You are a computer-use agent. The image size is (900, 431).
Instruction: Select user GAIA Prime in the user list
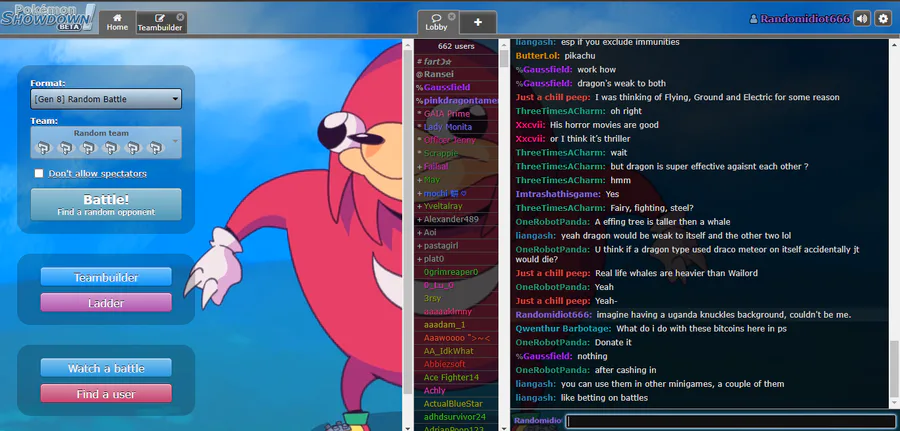[456, 114]
